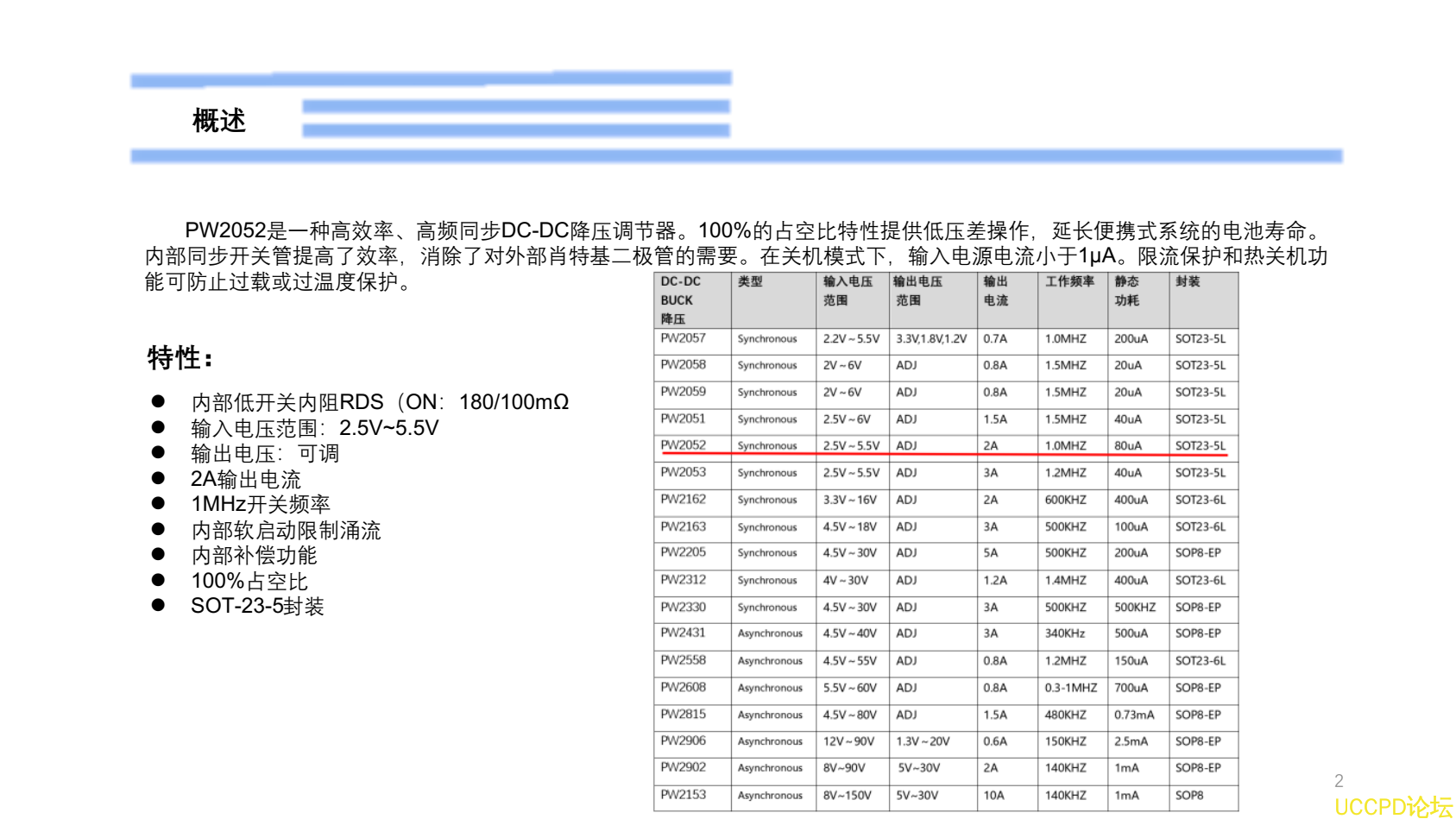Image resolution: width=1456 pixels, height=819 pixels.
Task: Click the 工作频率 column header
Action: click(1070, 280)
